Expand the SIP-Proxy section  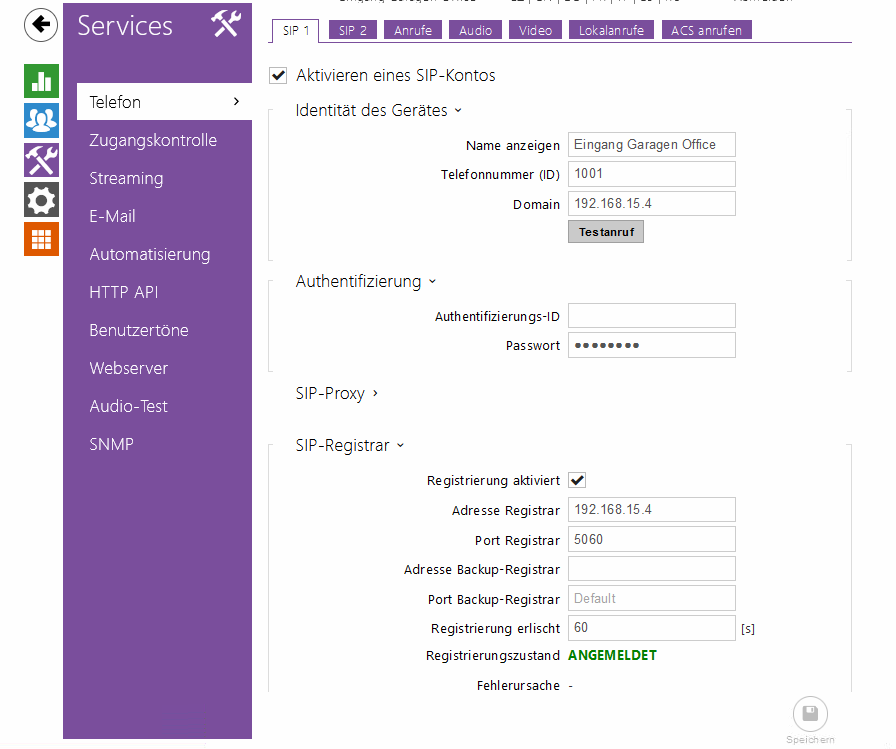[337, 393]
